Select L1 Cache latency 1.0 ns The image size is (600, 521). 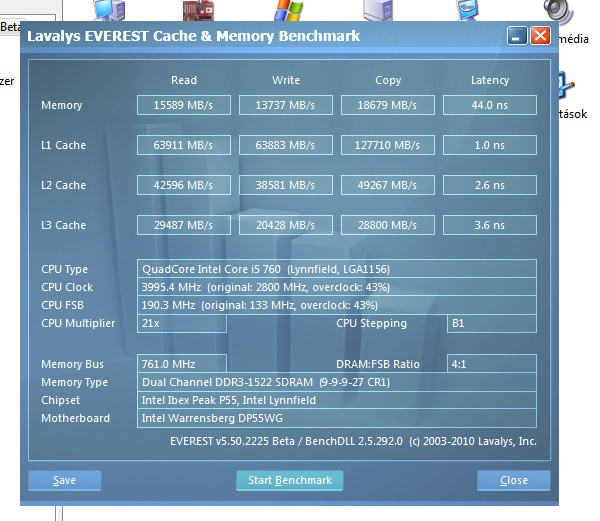[490, 145]
